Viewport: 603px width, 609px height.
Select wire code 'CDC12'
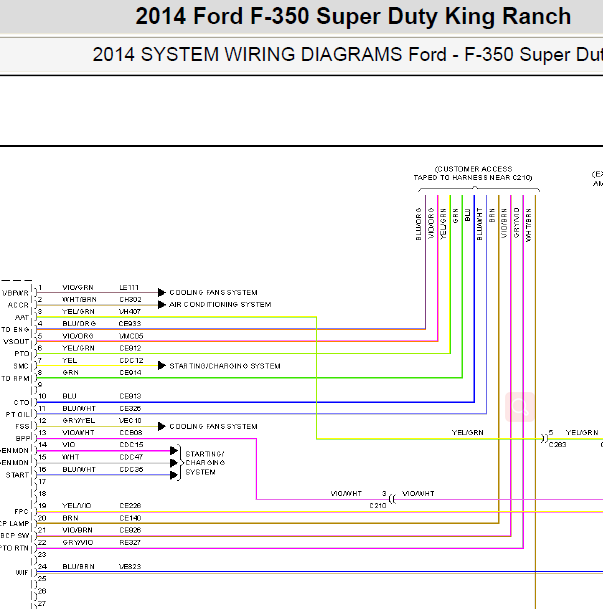click(x=131, y=360)
